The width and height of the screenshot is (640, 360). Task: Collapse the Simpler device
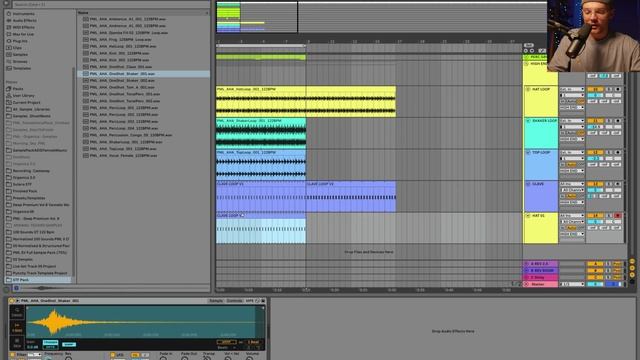coord(17,301)
